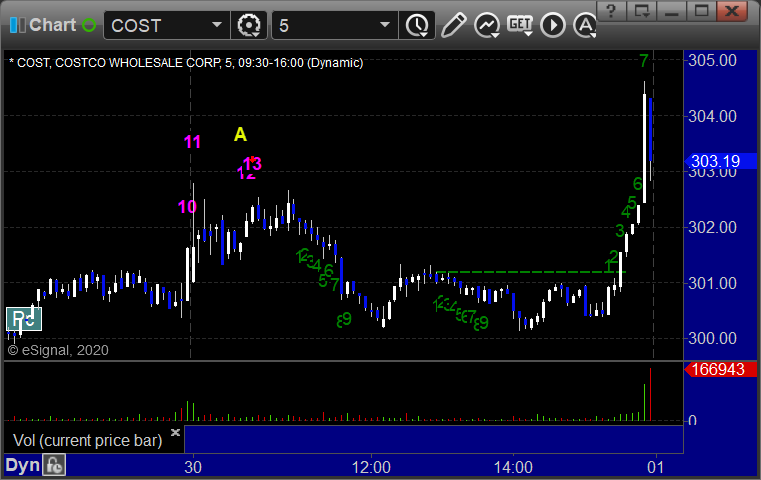Click the play replay button icon

pyautogui.click(x=553, y=25)
